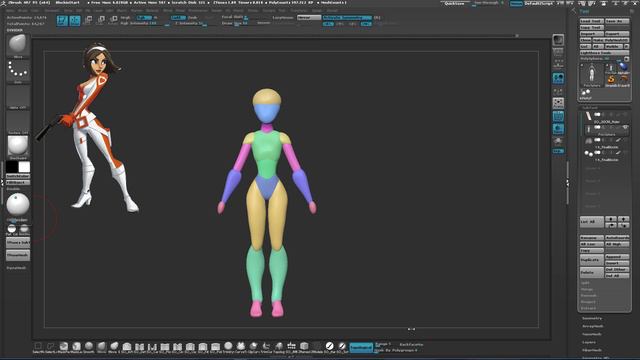640x360 pixels.
Task: Open the Texture Off selector
Action: tap(18, 122)
